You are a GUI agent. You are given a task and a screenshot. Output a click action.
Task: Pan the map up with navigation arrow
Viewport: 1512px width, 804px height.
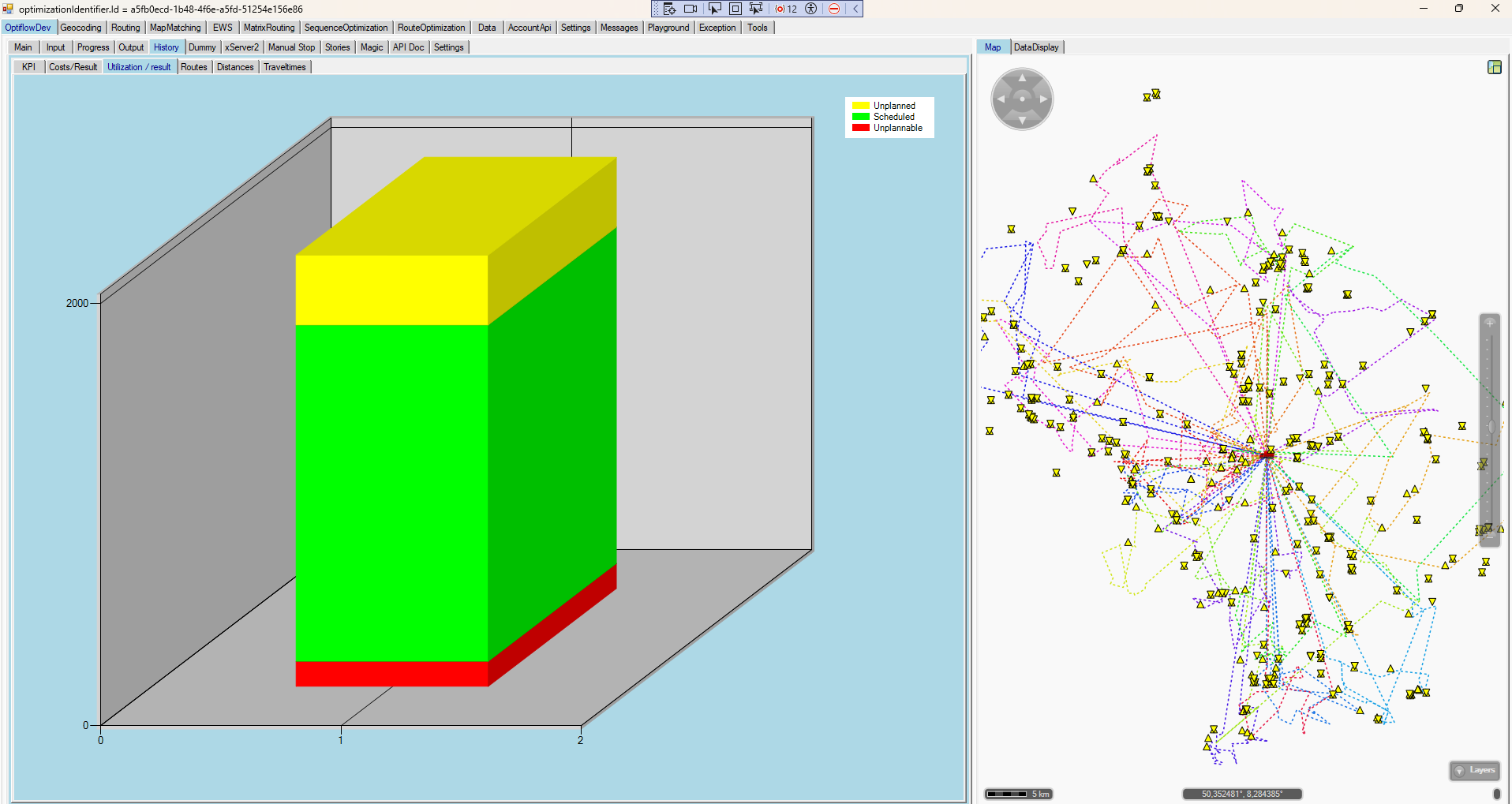pyautogui.click(x=1022, y=78)
